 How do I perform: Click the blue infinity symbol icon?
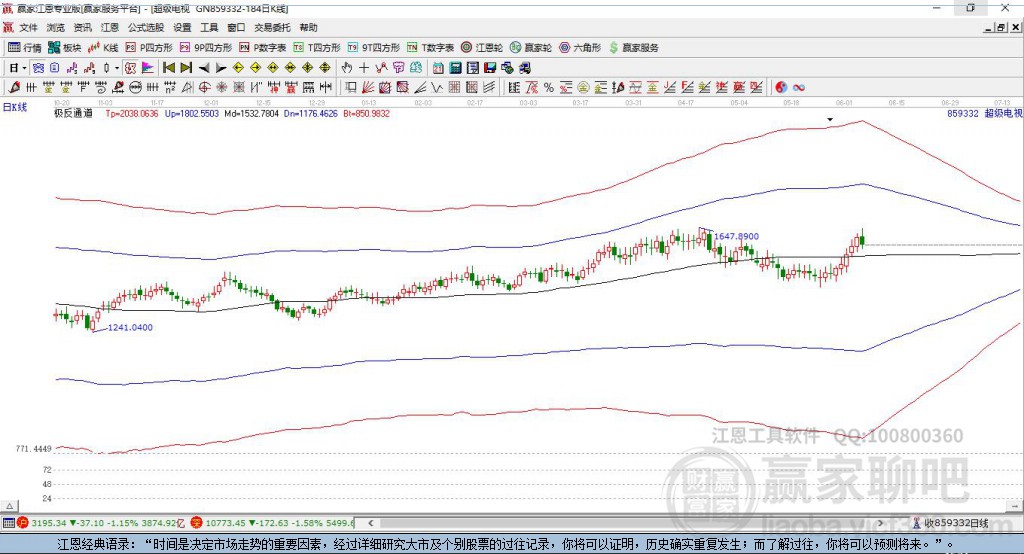click(799, 88)
